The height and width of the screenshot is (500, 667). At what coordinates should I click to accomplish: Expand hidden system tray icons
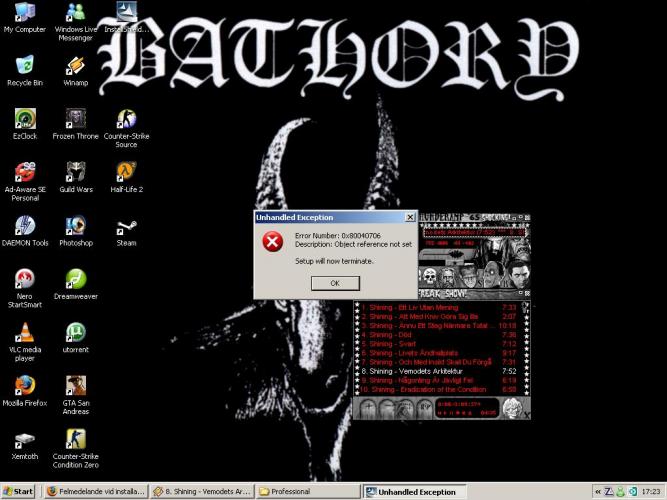(598, 492)
